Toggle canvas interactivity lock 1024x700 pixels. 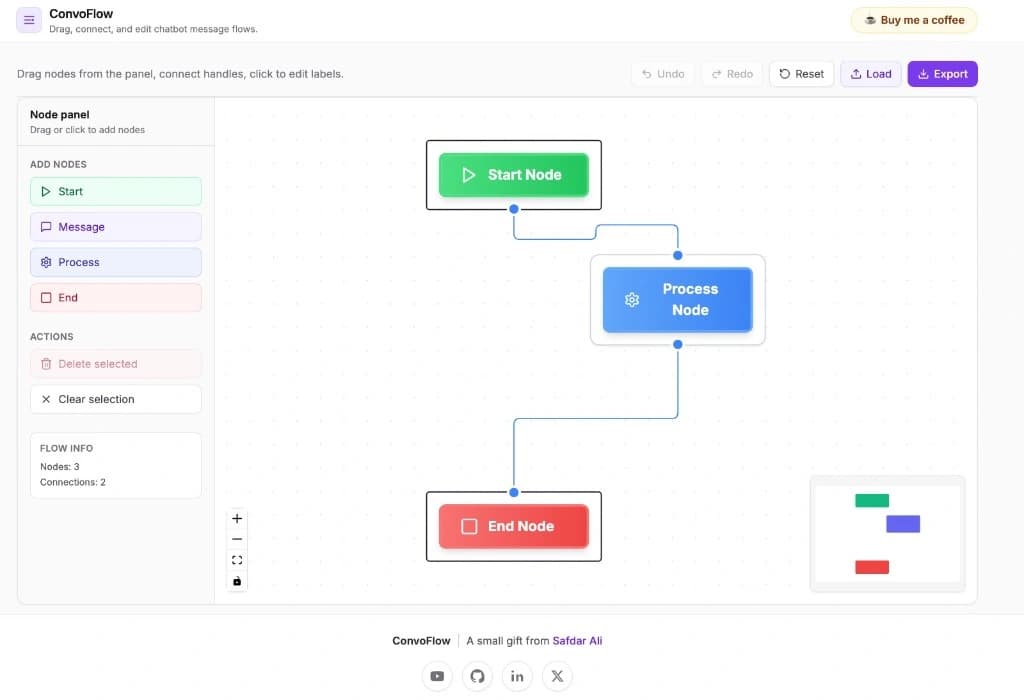point(237,581)
